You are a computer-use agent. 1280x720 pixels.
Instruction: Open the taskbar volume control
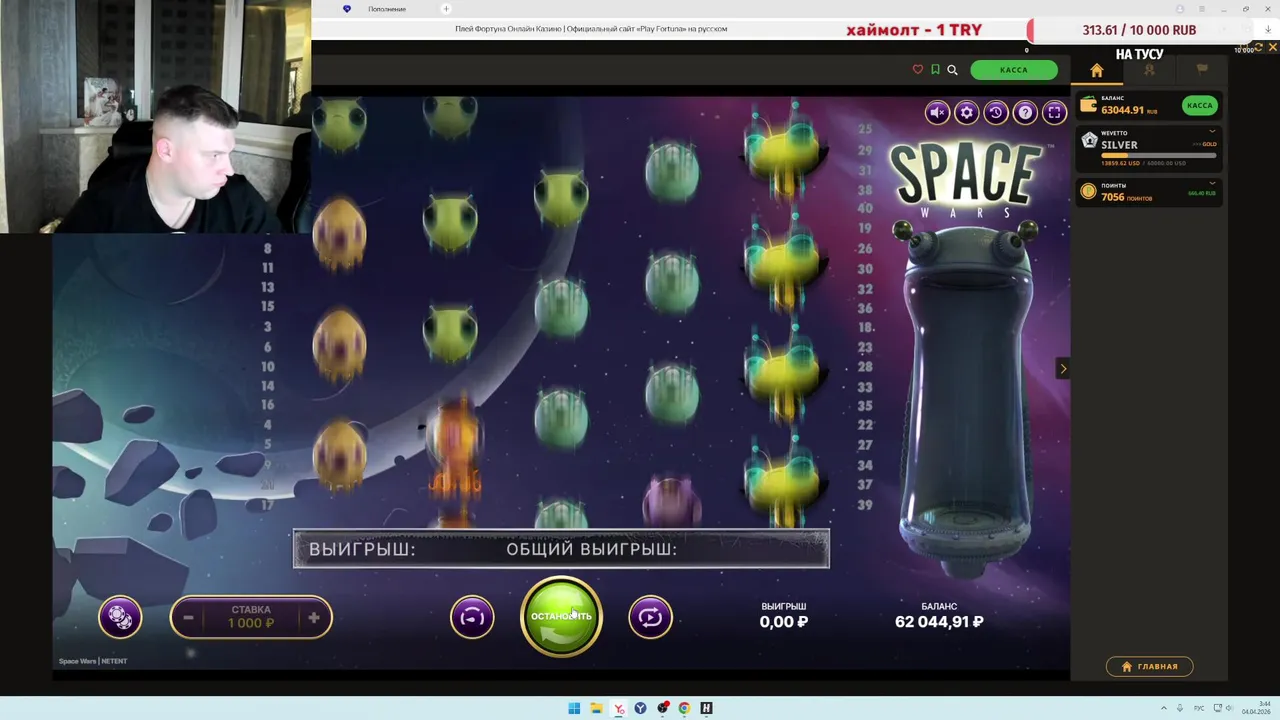(x=1229, y=708)
